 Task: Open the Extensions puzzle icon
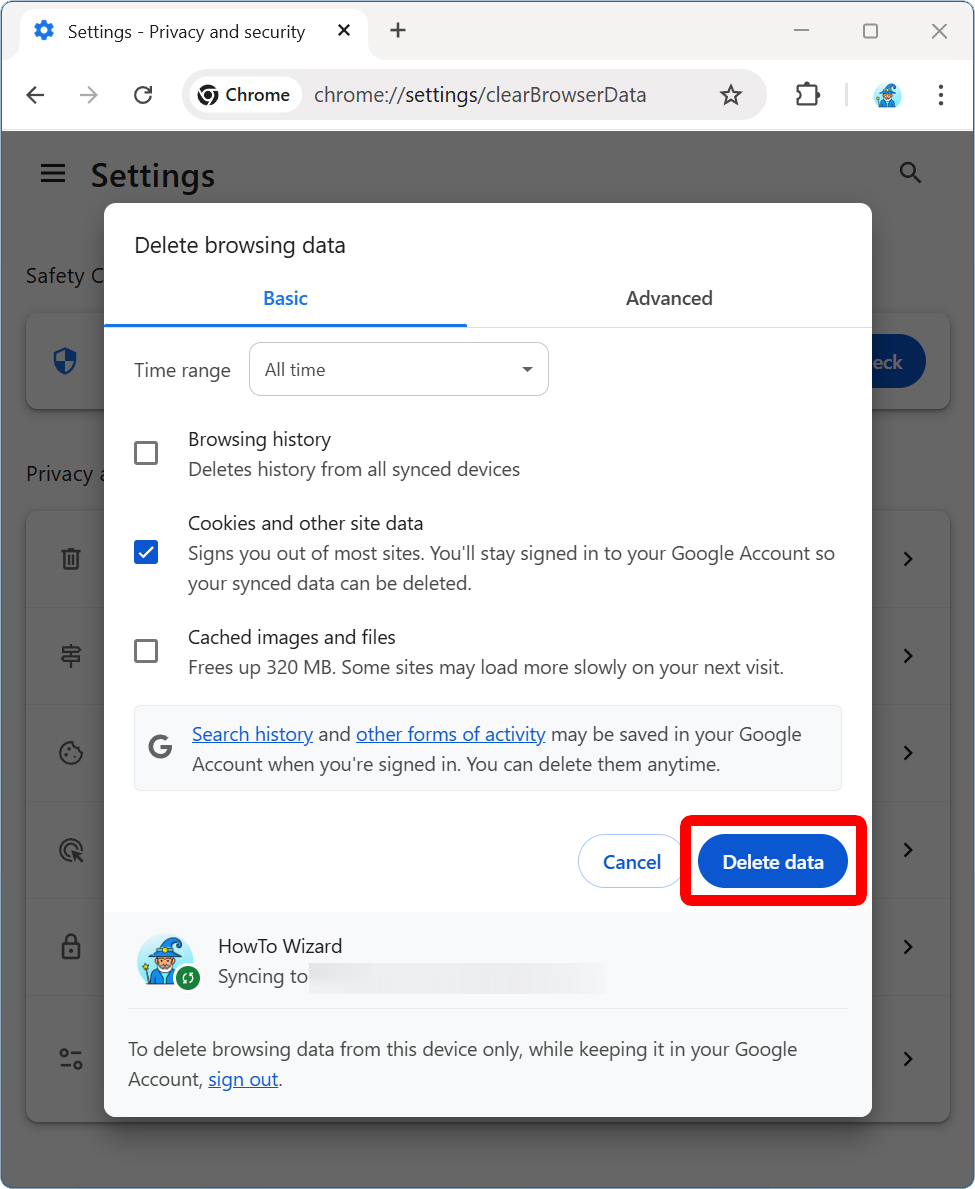coord(806,95)
